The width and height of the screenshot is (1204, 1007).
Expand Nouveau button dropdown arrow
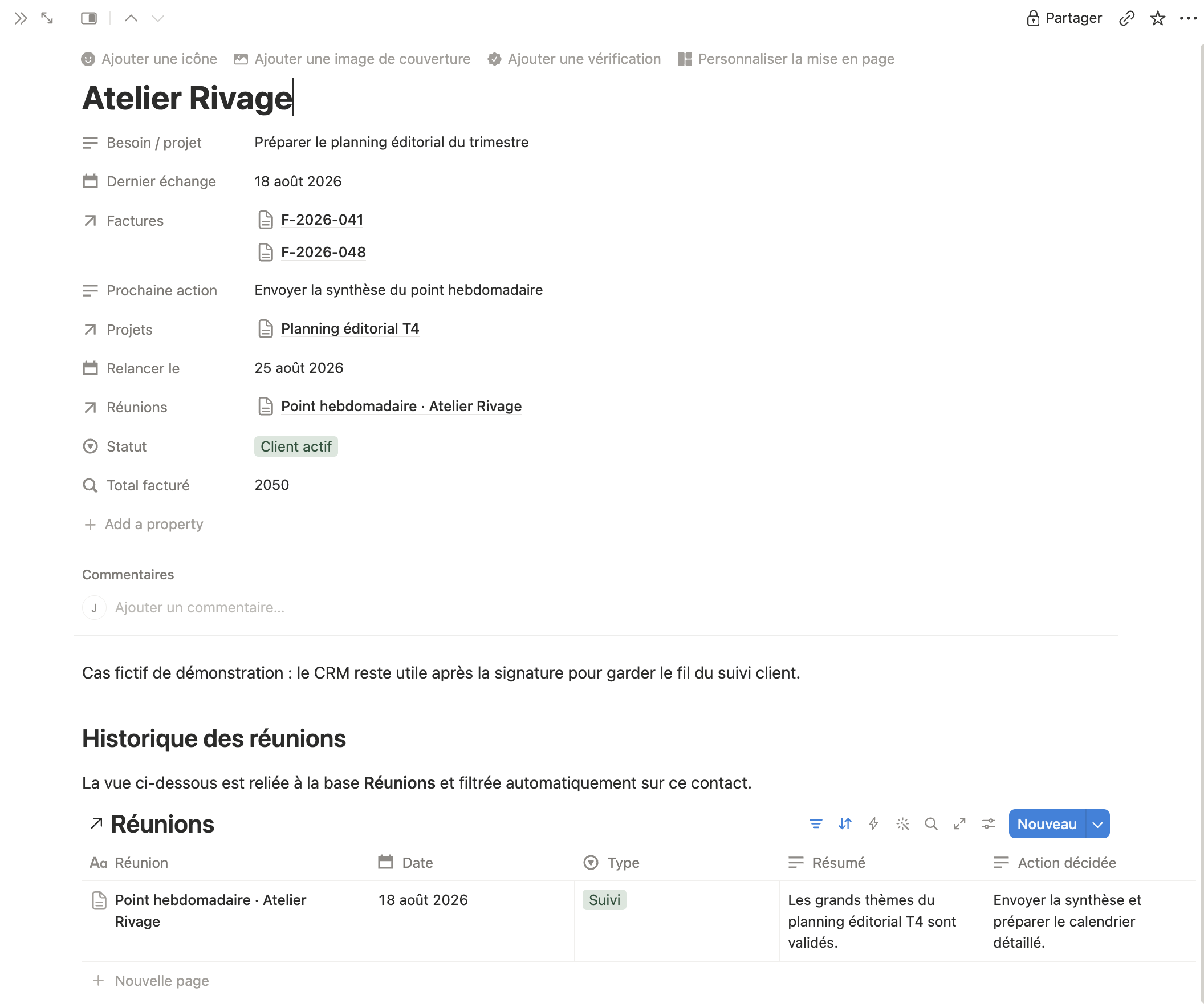(1097, 824)
